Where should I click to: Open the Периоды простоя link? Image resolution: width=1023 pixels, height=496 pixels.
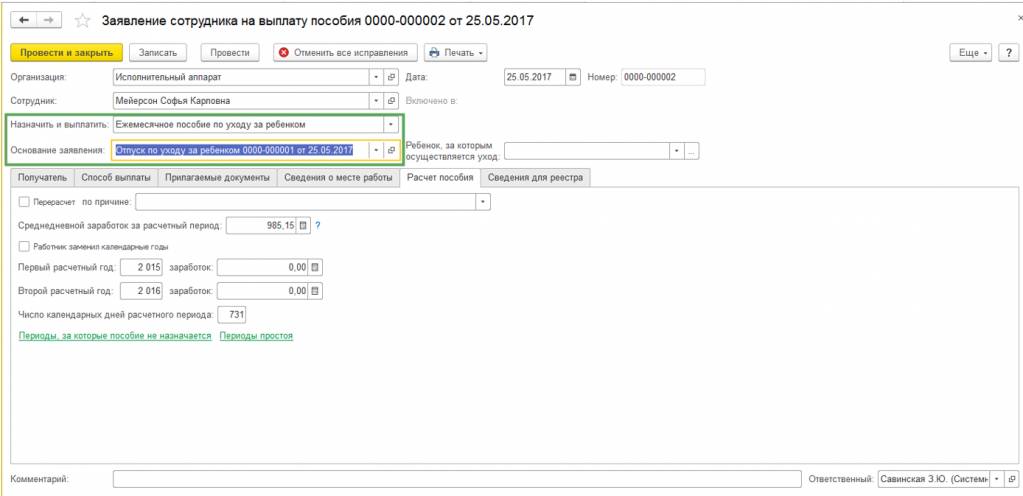[x=256, y=336]
